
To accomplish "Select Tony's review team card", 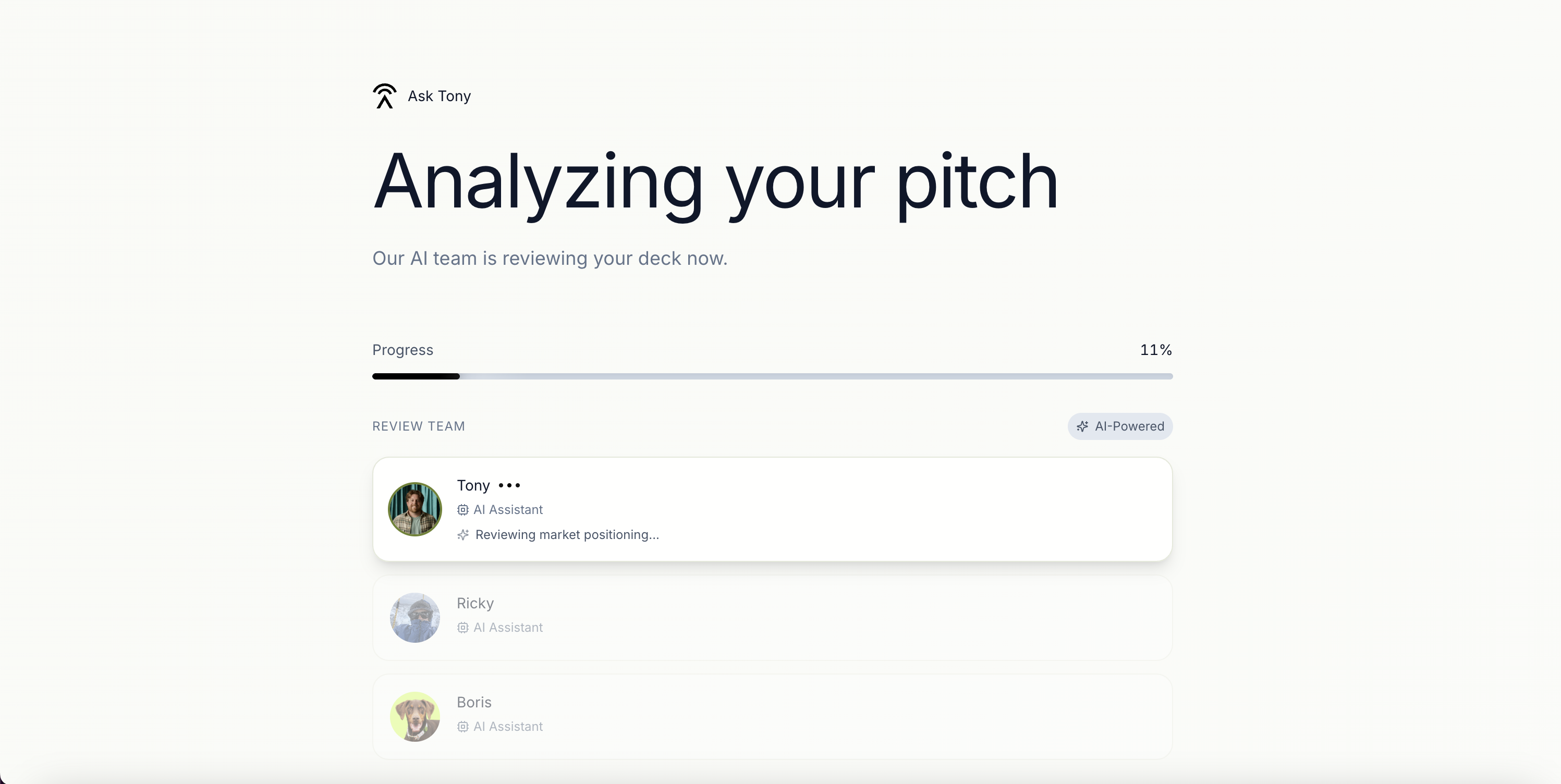I will 773,509.
